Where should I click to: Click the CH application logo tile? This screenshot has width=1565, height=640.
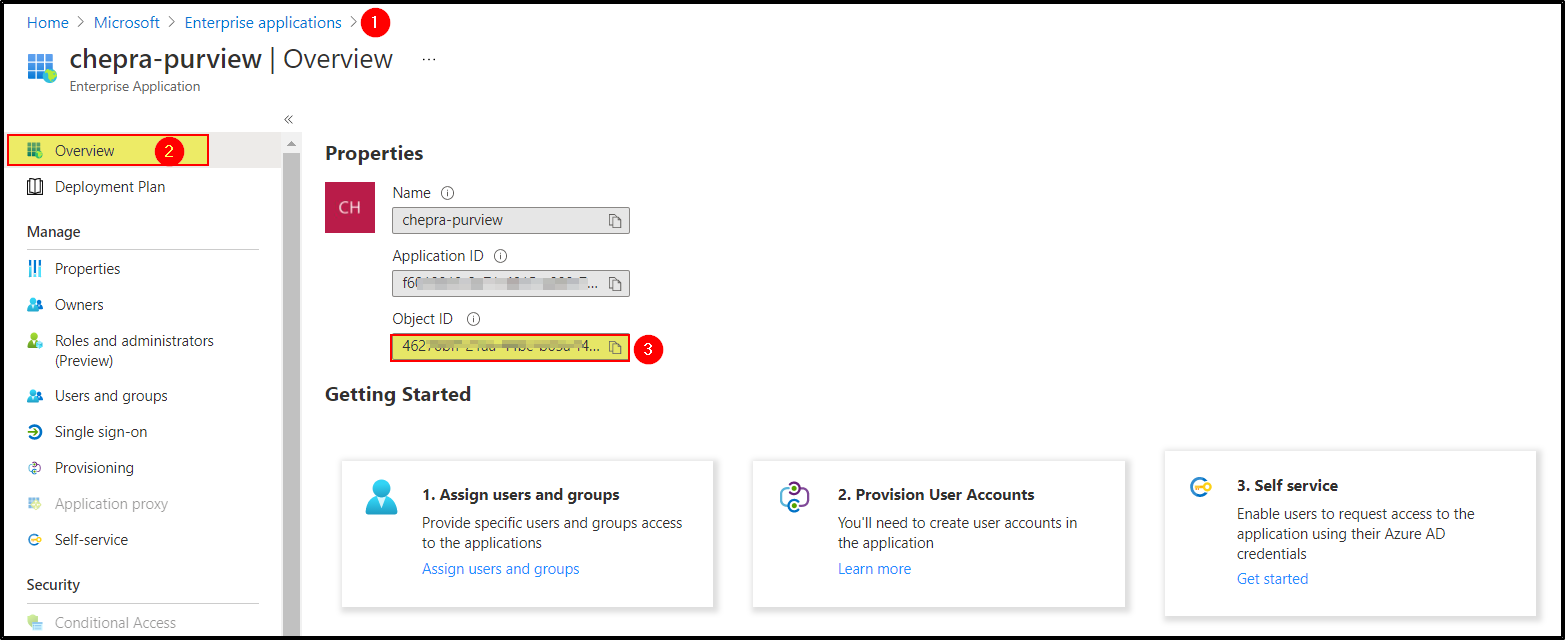click(x=350, y=207)
